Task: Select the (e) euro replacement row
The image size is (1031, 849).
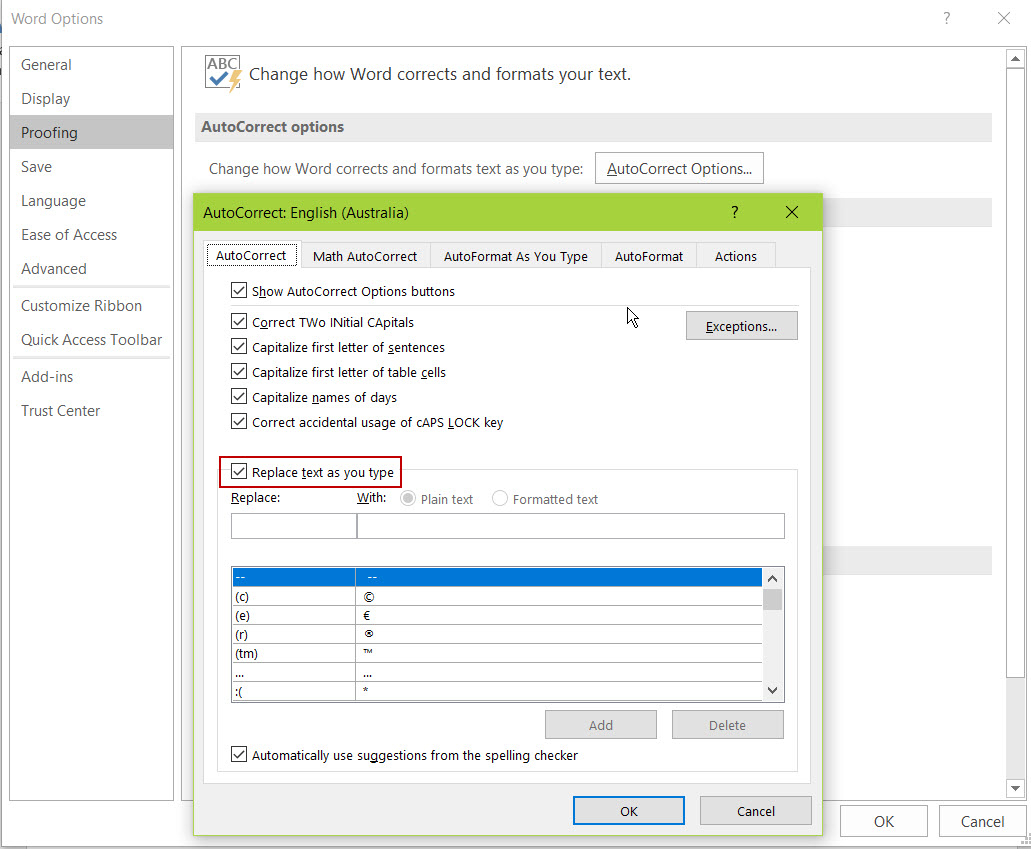Action: (497, 616)
